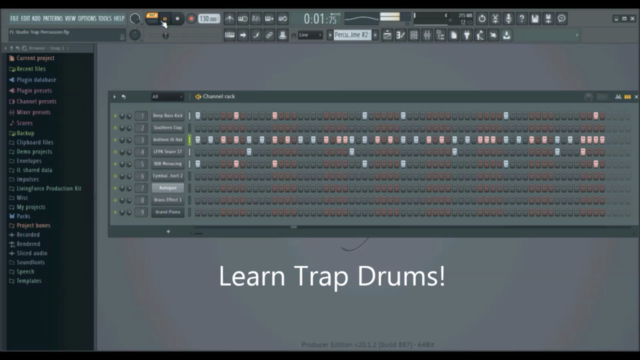
Task: Open the pattern selector Percu...ime #2
Action: coord(352,35)
